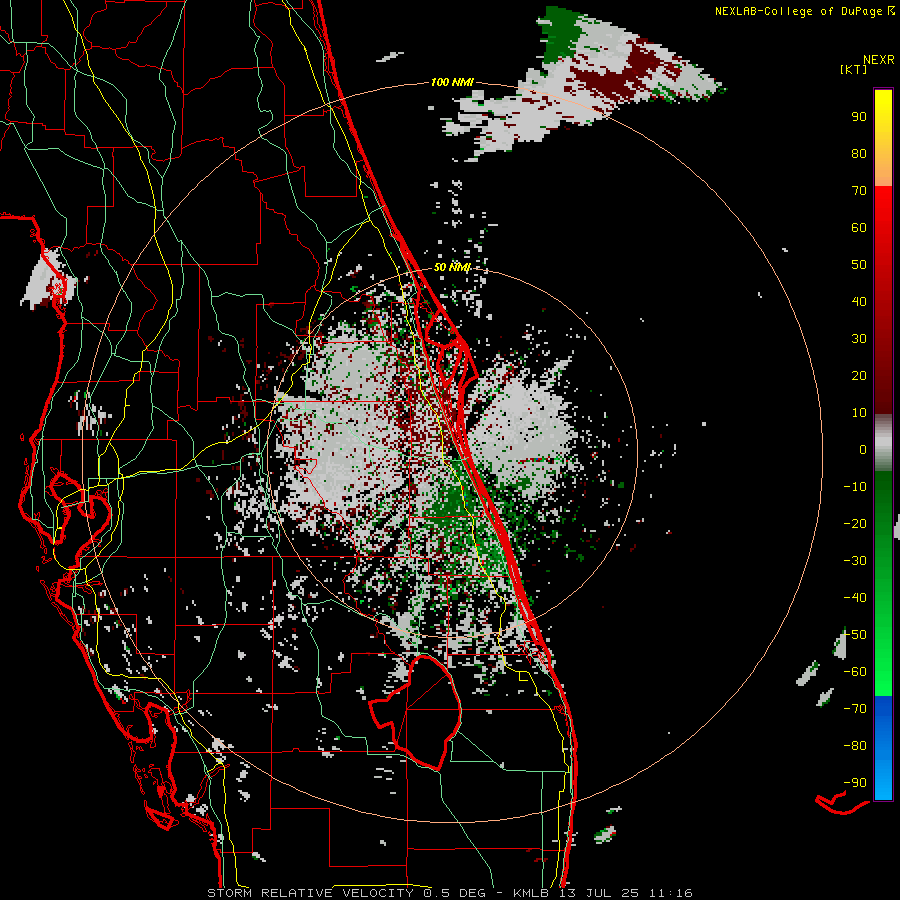Click the positive 60 knot scale label
The width and height of the screenshot is (900, 900).
pyautogui.click(x=859, y=228)
